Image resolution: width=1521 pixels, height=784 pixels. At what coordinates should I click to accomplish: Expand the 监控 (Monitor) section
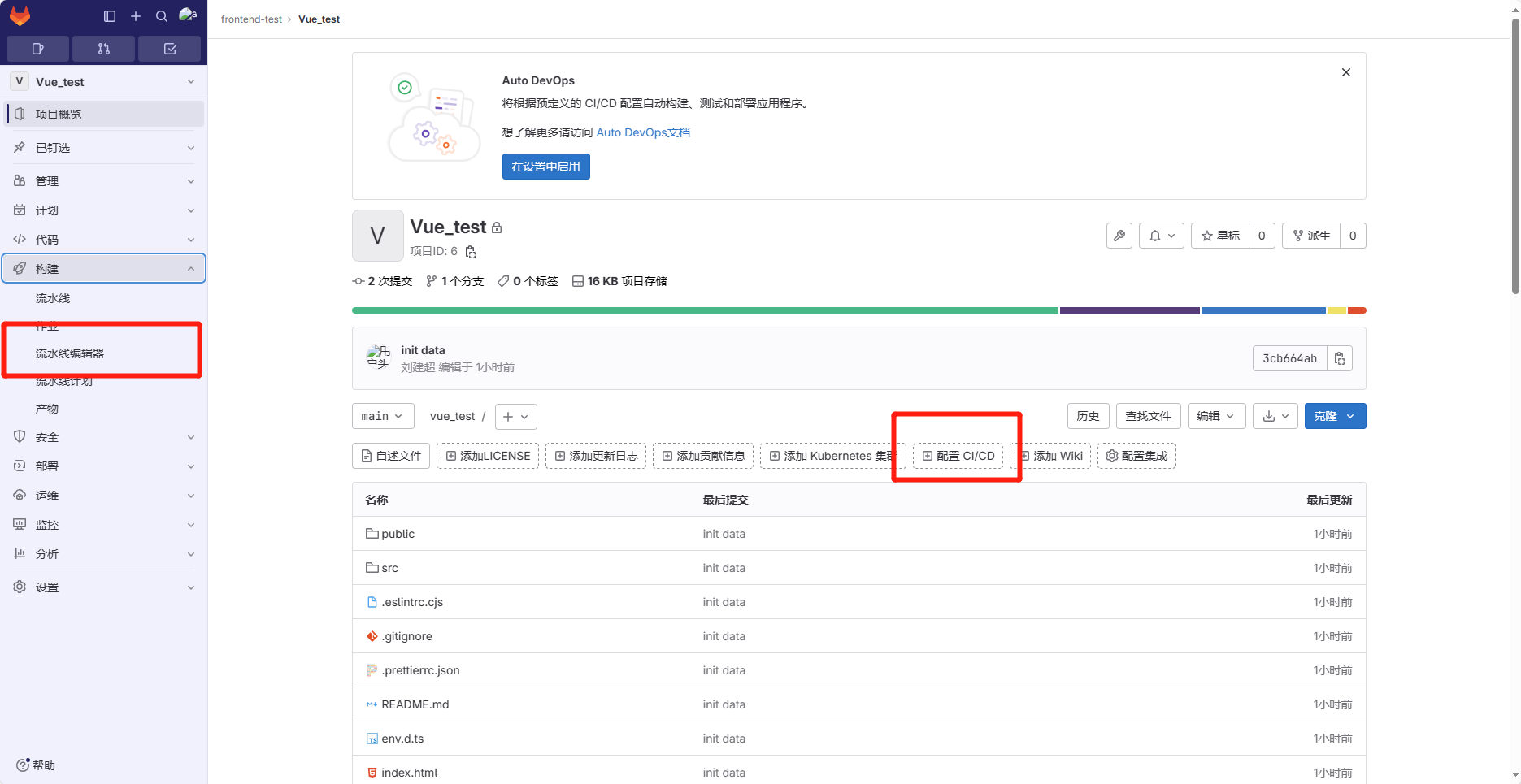tap(104, 525)
